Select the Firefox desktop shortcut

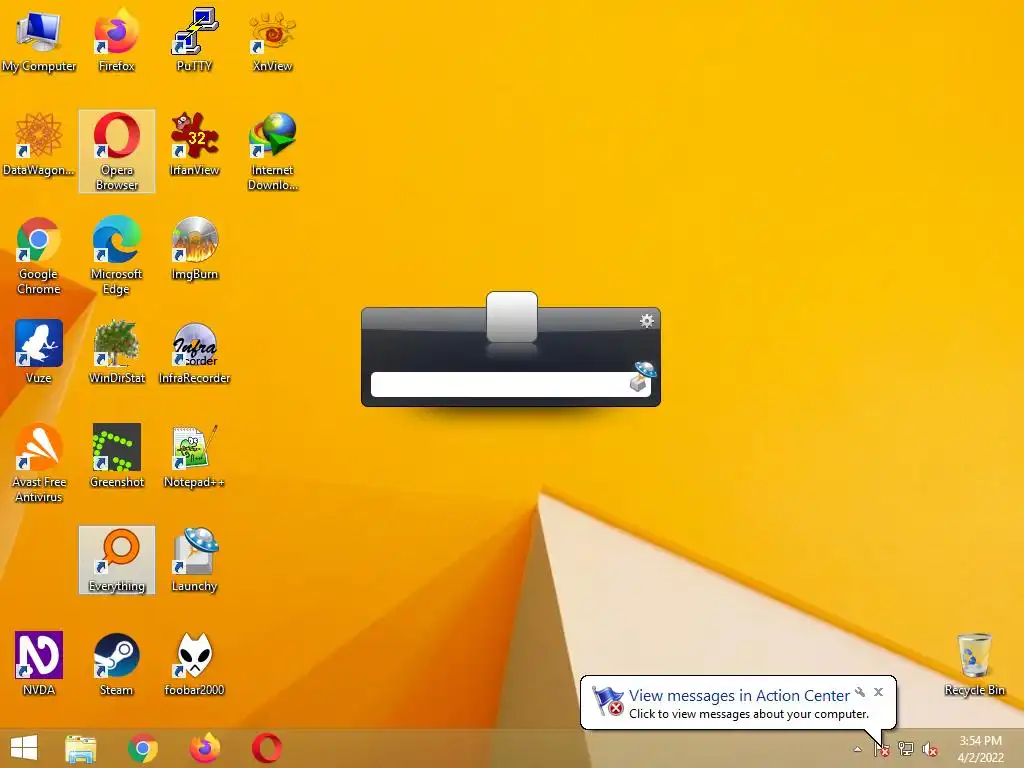pos(116,40)
